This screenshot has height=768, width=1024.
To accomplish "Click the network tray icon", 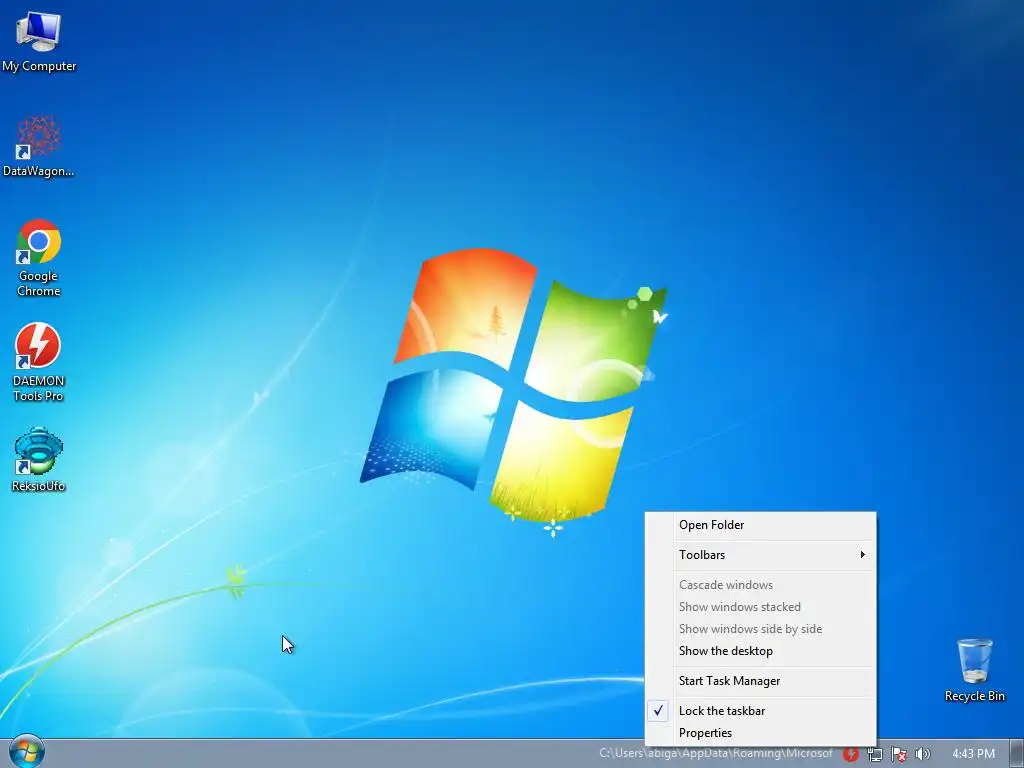I will (x=874, y=754).
